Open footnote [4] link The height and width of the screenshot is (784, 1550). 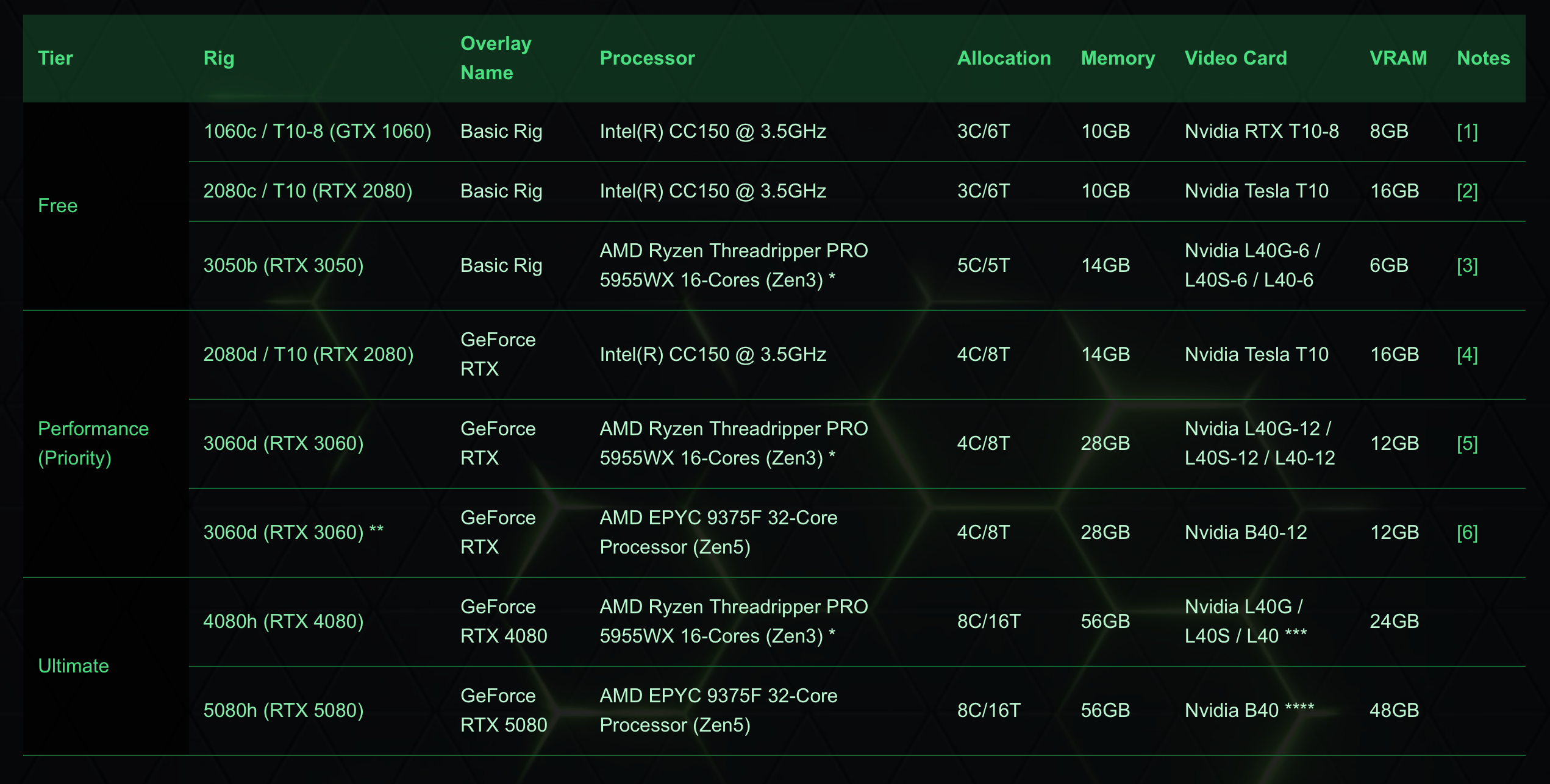(1466, 354)
